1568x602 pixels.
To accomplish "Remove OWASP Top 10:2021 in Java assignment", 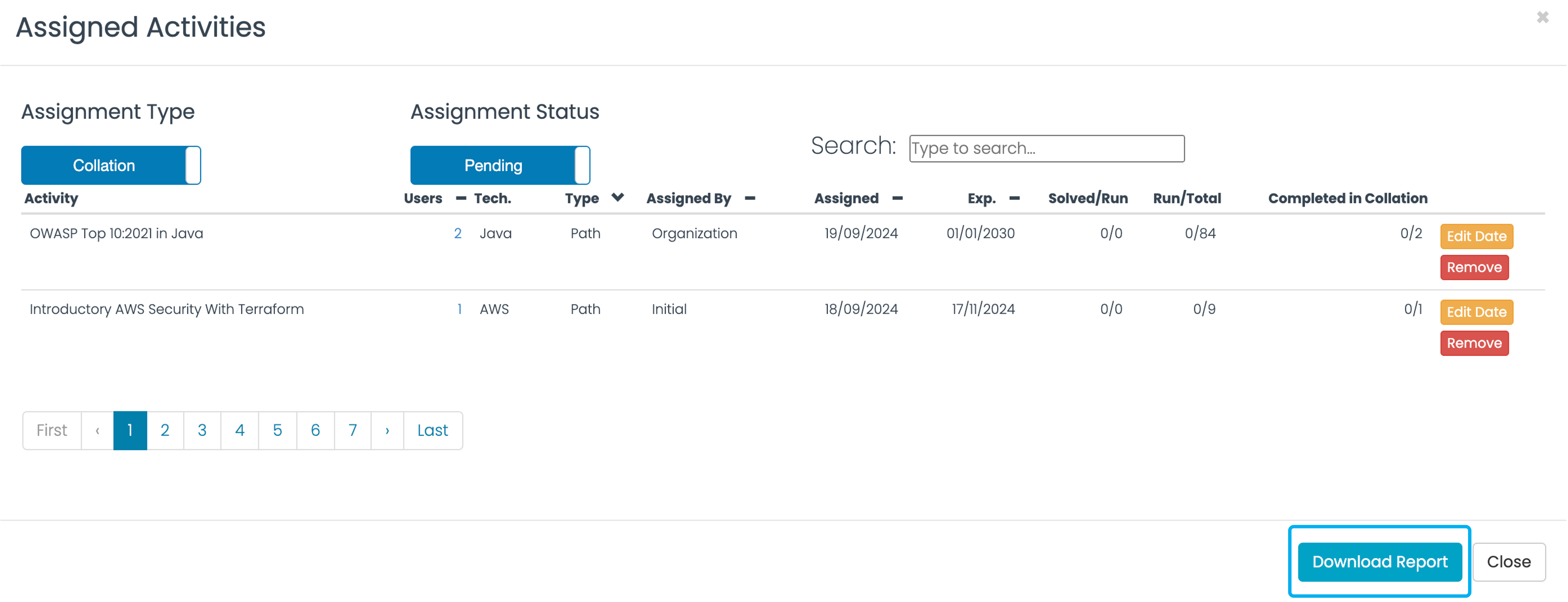I will pos(1474,268).
